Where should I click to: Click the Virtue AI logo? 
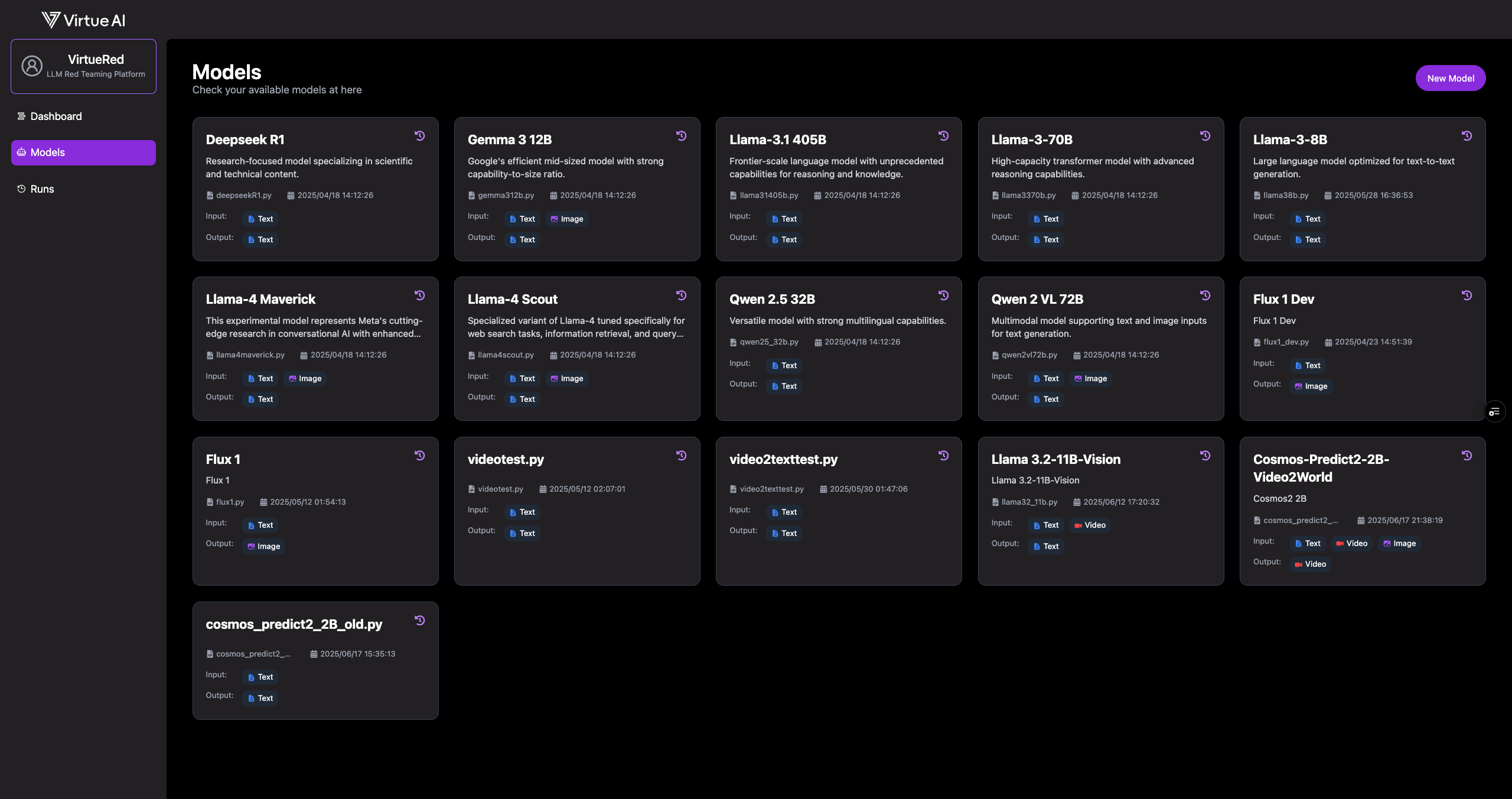(83, 20)
